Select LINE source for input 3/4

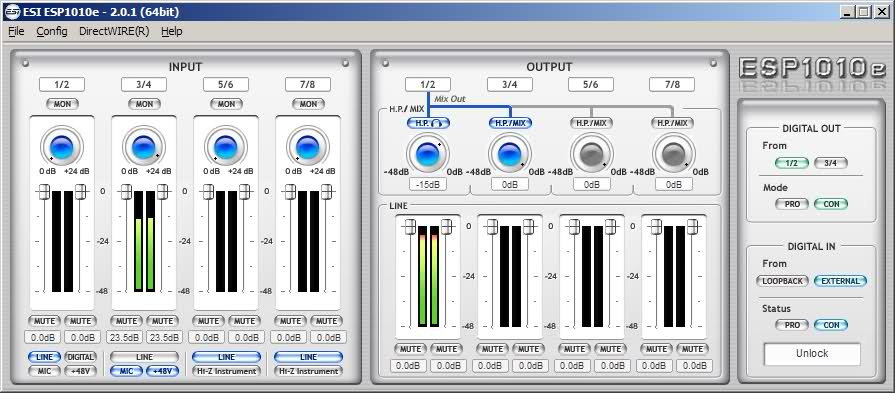click(x=144, y=357)
